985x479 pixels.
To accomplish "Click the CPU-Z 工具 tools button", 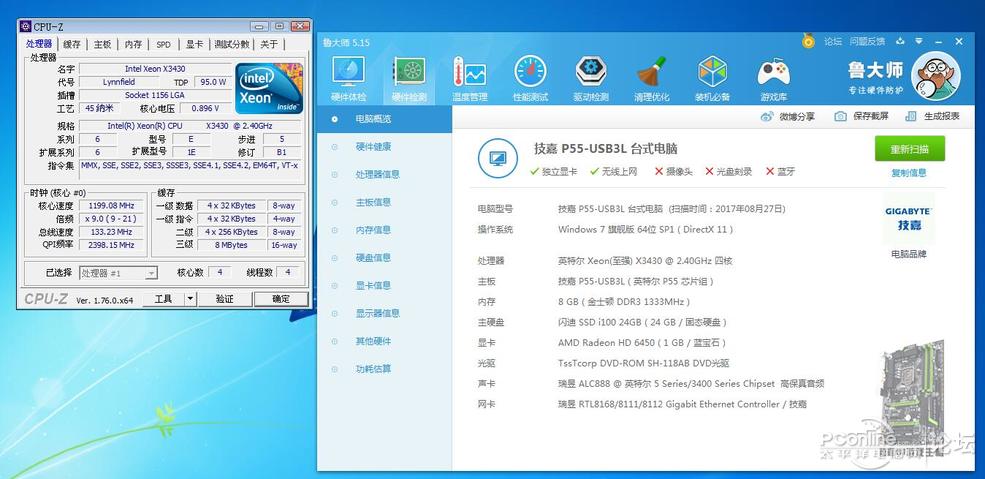I will 163,299.
